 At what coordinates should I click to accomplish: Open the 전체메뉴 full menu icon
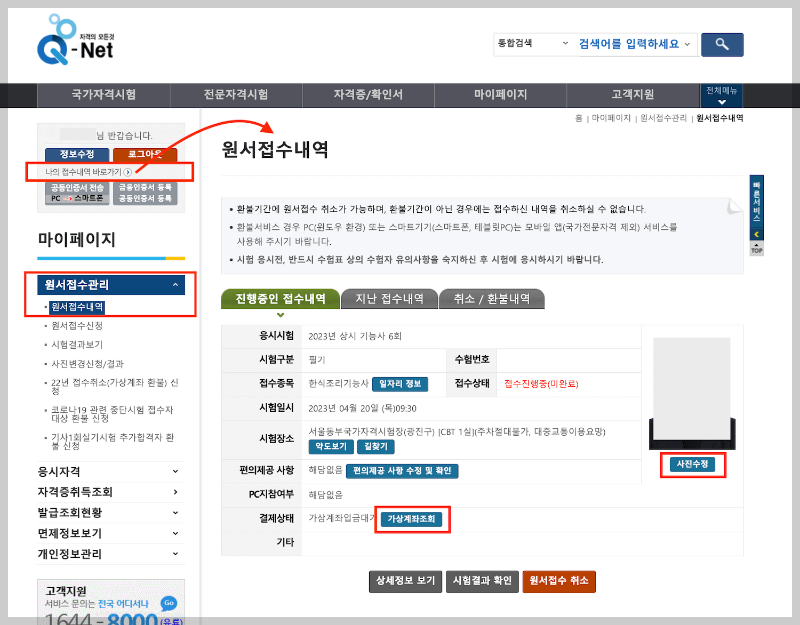pyautogui.click(x=720, y=95)
